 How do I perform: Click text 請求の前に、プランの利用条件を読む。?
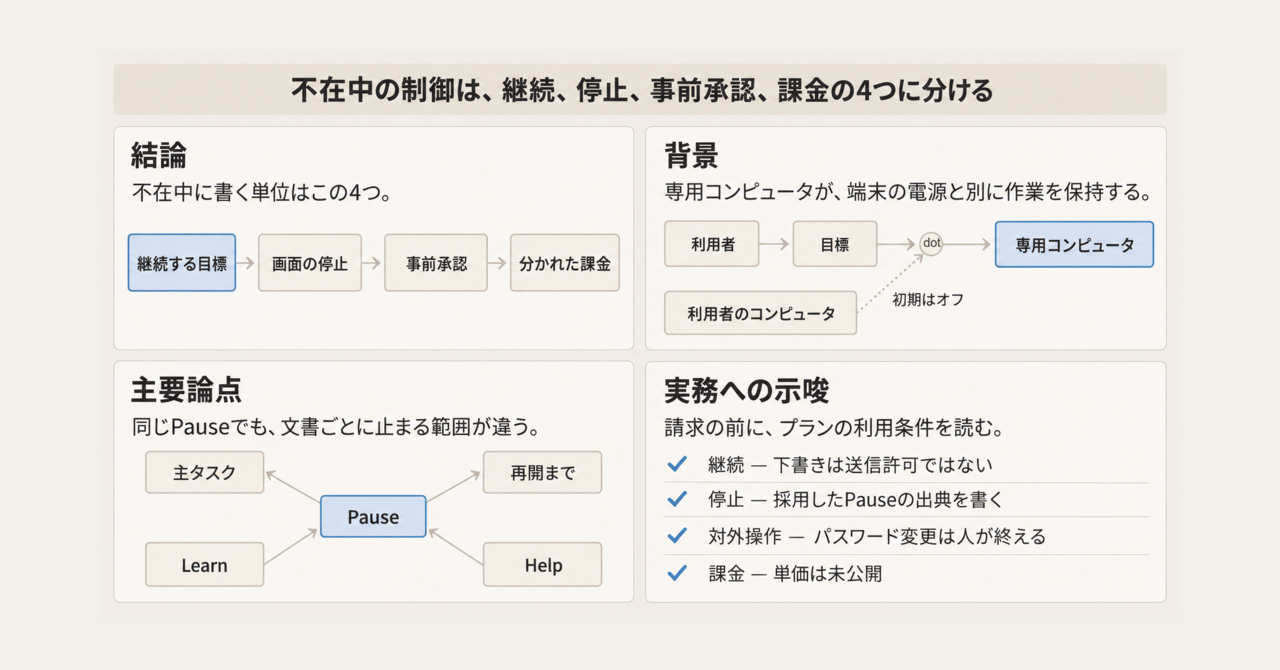point(834,428)
